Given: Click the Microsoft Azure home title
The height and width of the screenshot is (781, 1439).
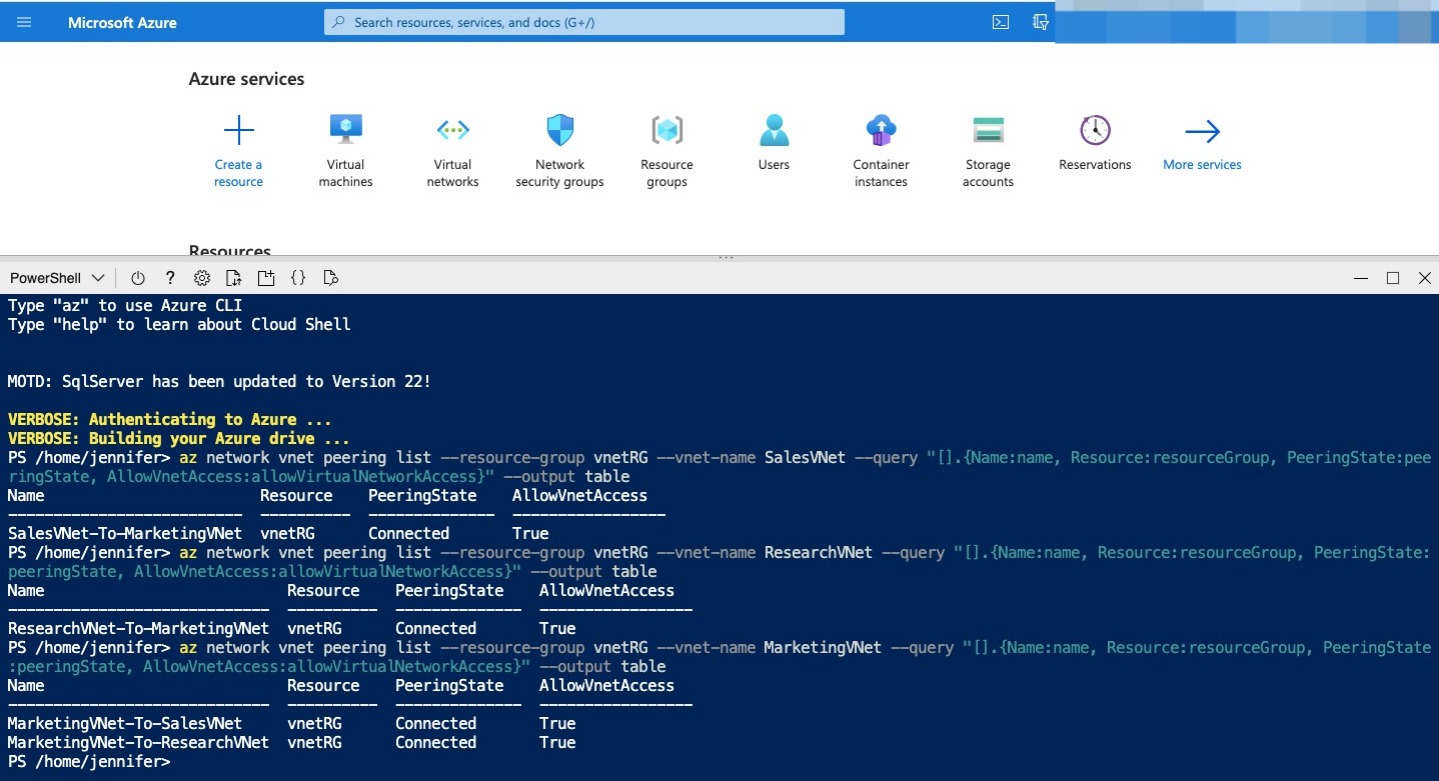Looking at the screenshot, I should click(122, 22).
